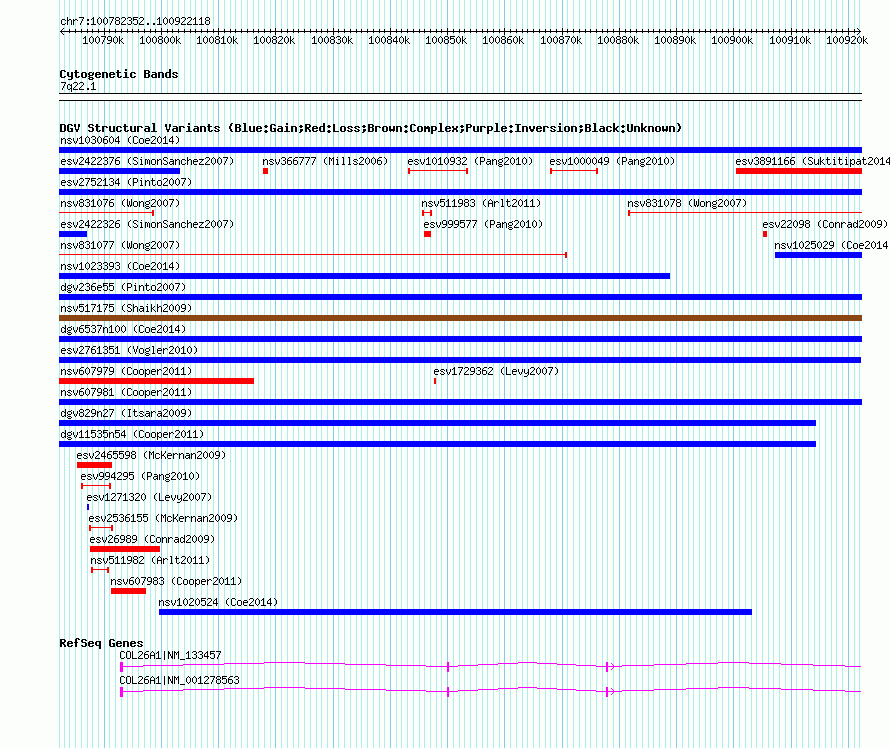Select the nsv607979 (Cooper2011) red loss bar
The height and width of the screenshot is (748, 890).
pos(156,381)
